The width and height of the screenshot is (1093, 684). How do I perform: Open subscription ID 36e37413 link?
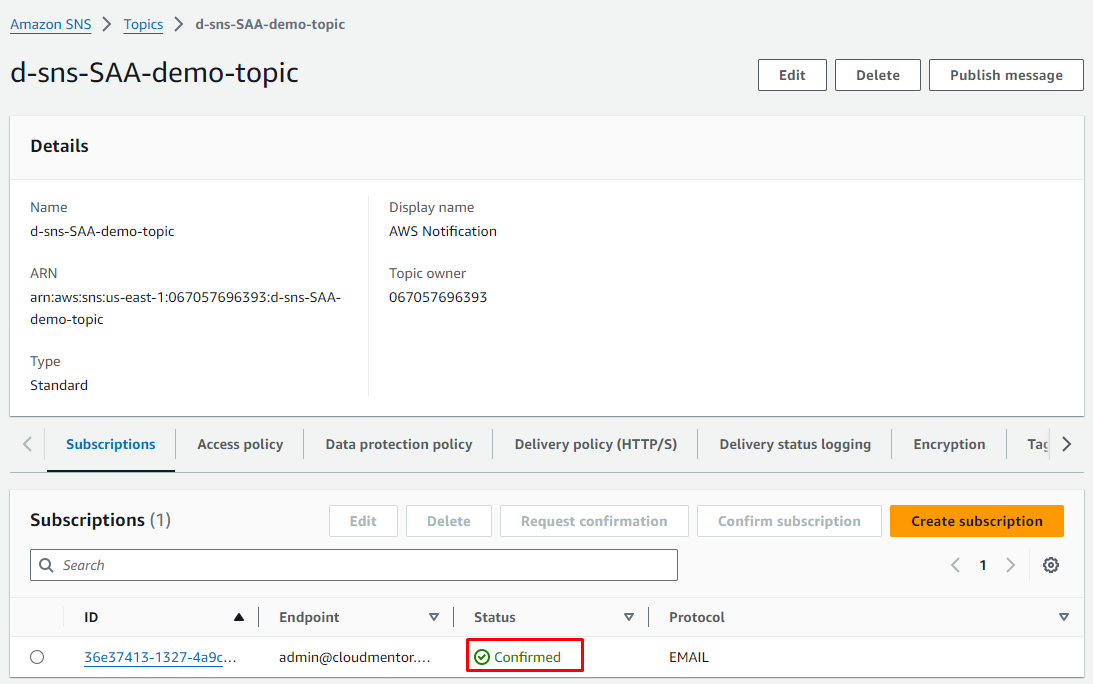[160, 657]
